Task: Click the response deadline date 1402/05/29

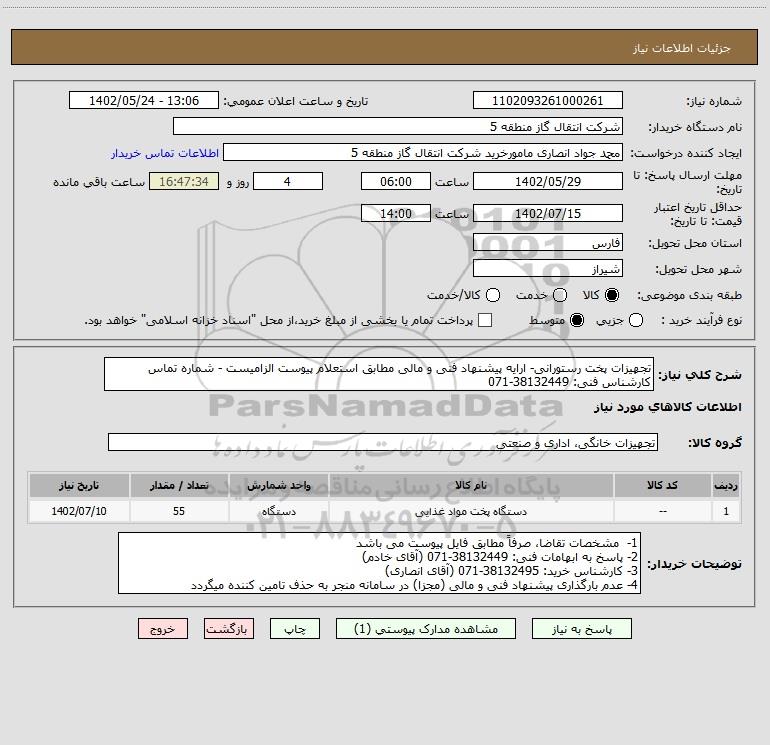Action: [548, 181]
